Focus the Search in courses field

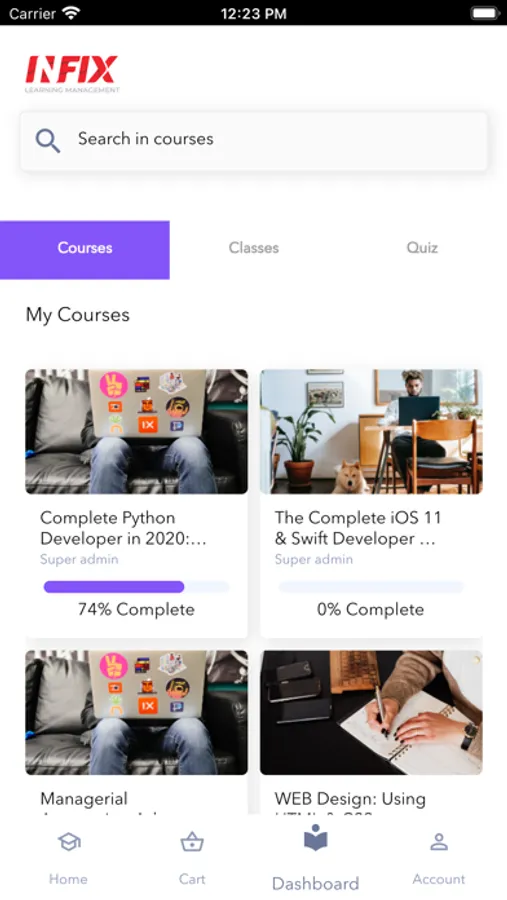(254, 141)
